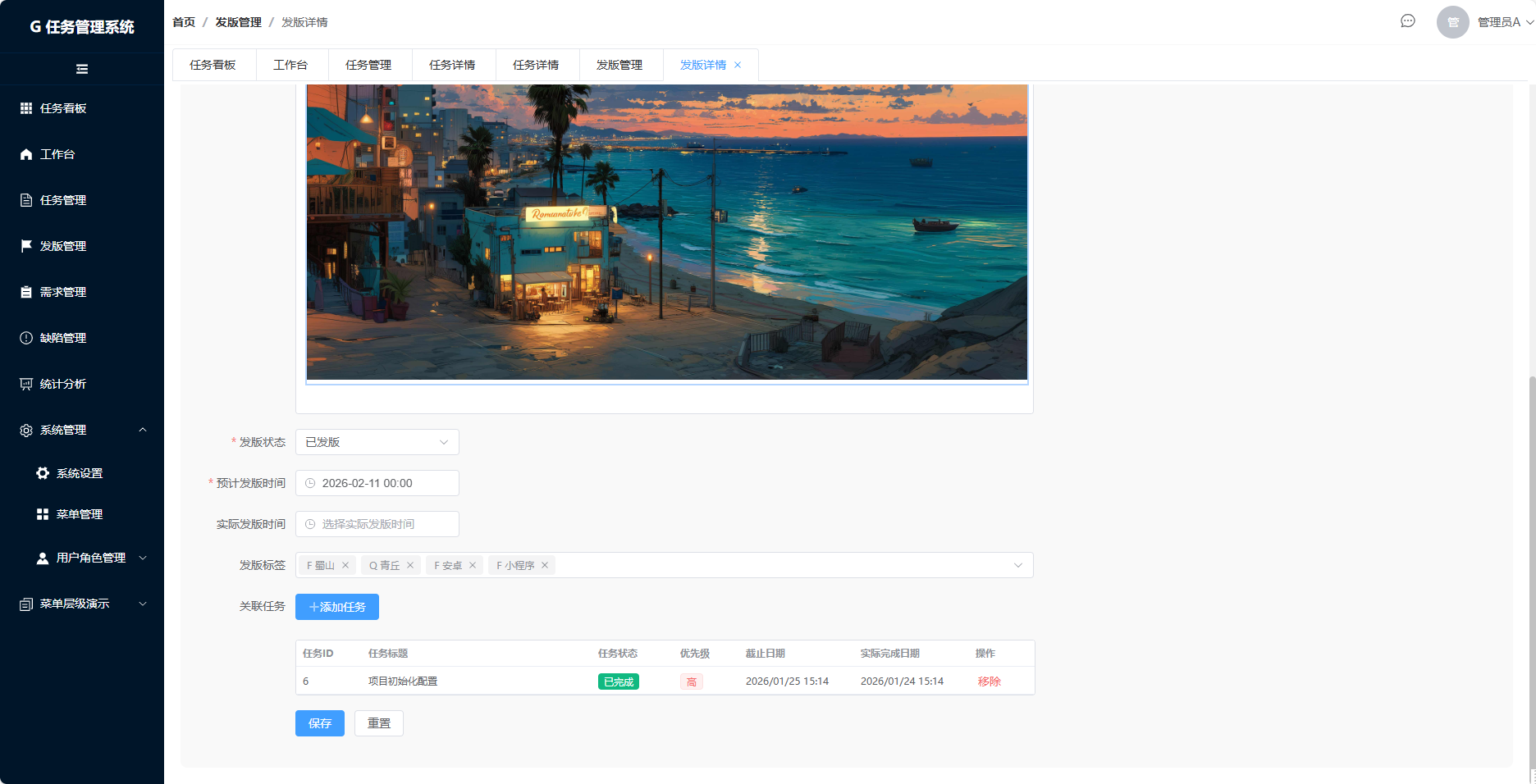Viewport: 1536px width, 784px height.
Task: Remove the F 小程序 tag
Action: [545, 565]
